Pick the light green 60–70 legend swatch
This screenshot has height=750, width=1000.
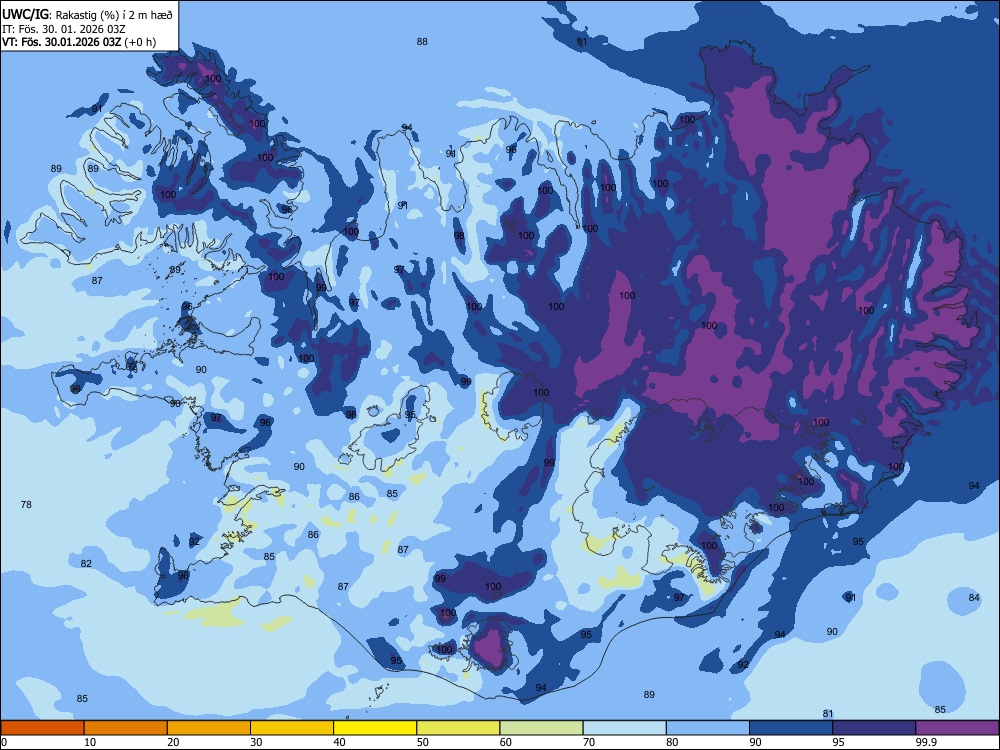[541, 728]
